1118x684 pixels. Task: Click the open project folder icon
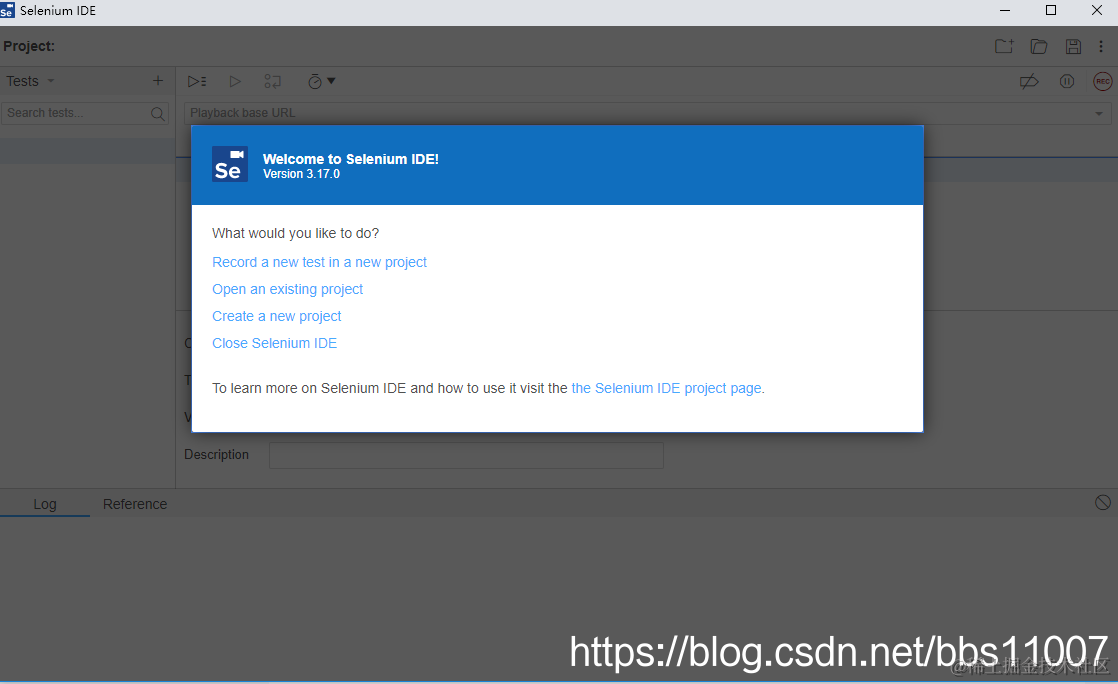(x=1039, y=46)
